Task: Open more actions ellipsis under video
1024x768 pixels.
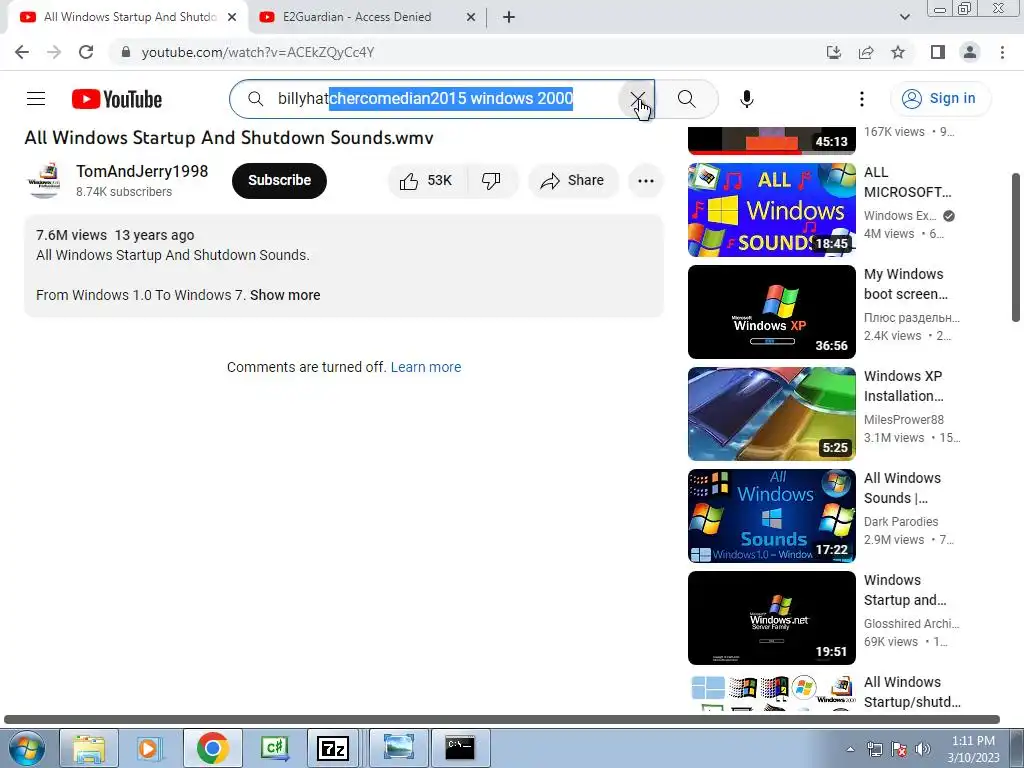Action: [645, 181]
